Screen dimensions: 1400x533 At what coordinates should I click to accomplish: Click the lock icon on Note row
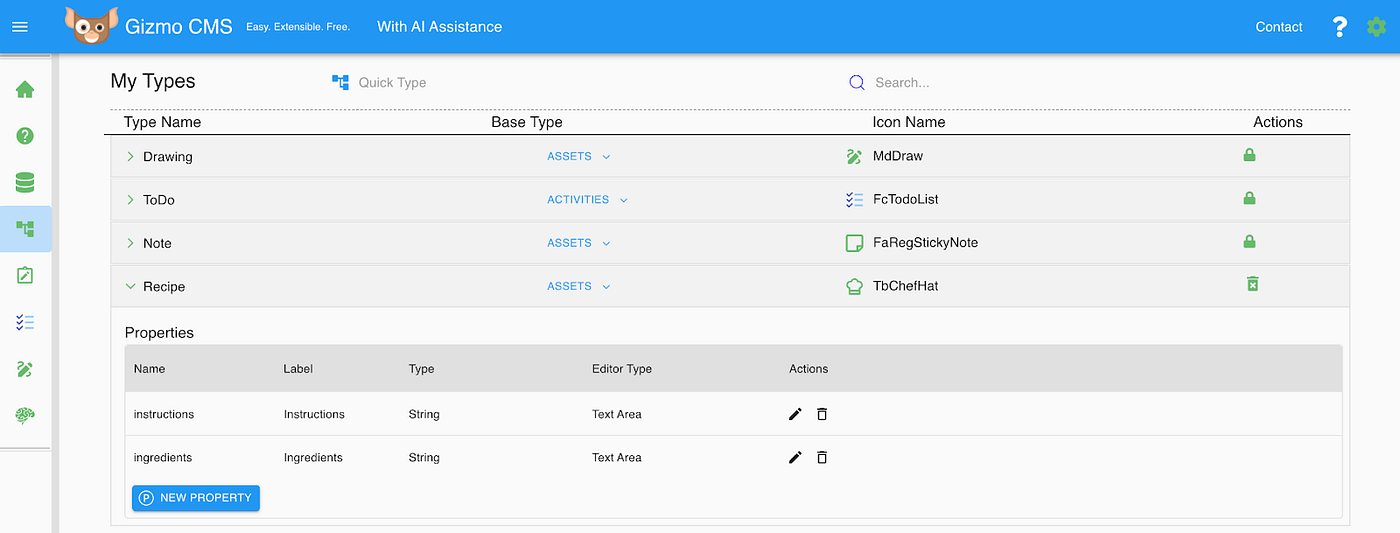pos(1249,242)
